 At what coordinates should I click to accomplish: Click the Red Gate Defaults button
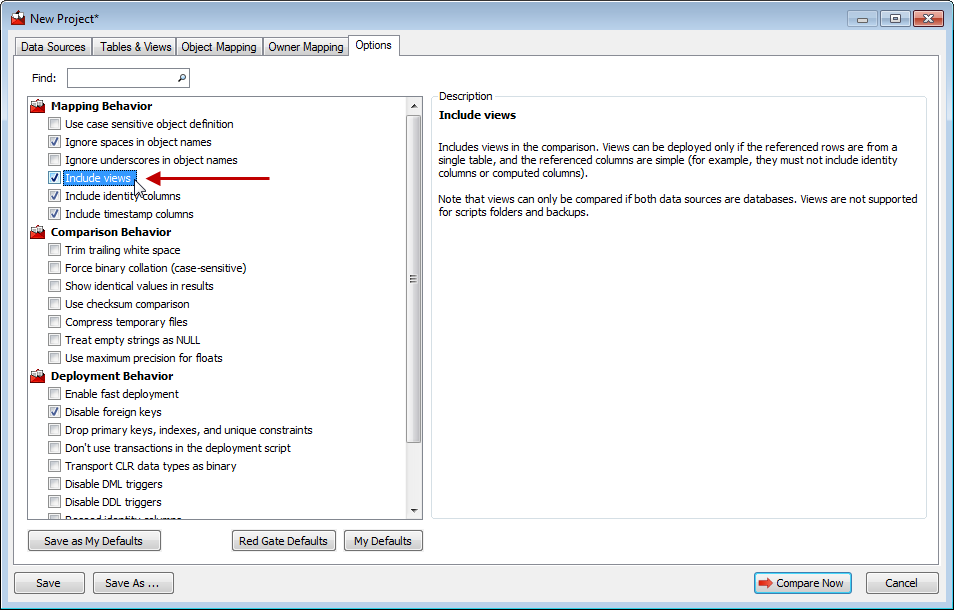click(x=283, y=541)
